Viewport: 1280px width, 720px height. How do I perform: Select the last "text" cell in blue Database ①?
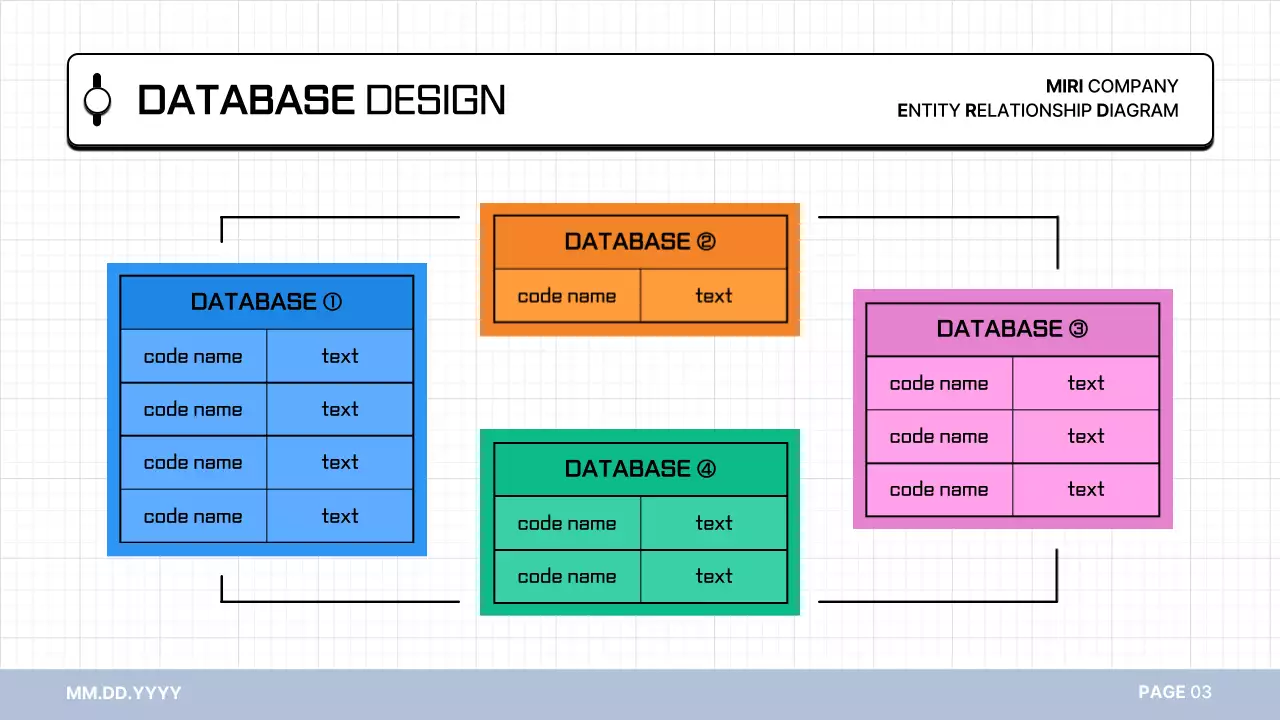pos(340,517)
